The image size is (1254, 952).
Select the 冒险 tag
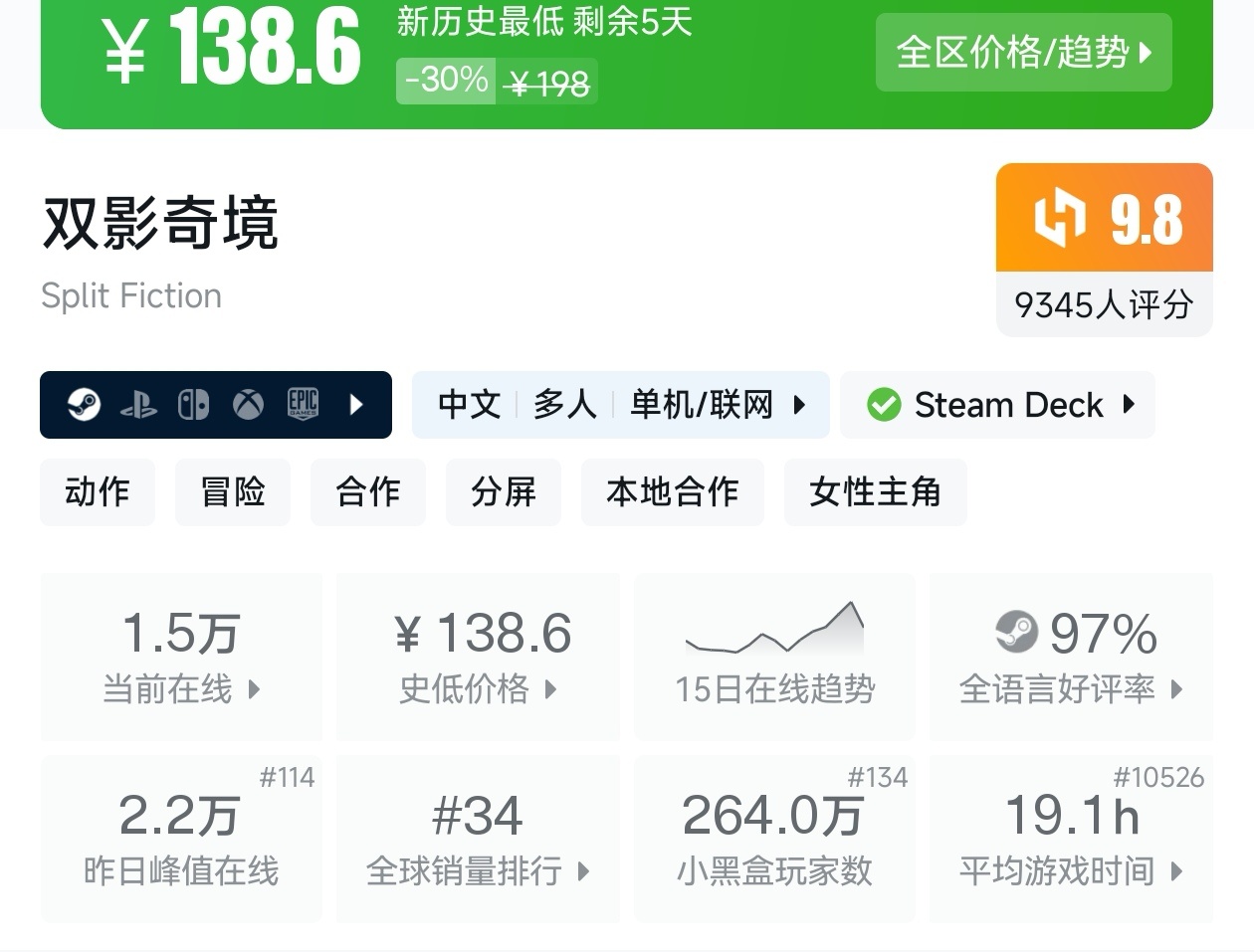pos(233,491)
